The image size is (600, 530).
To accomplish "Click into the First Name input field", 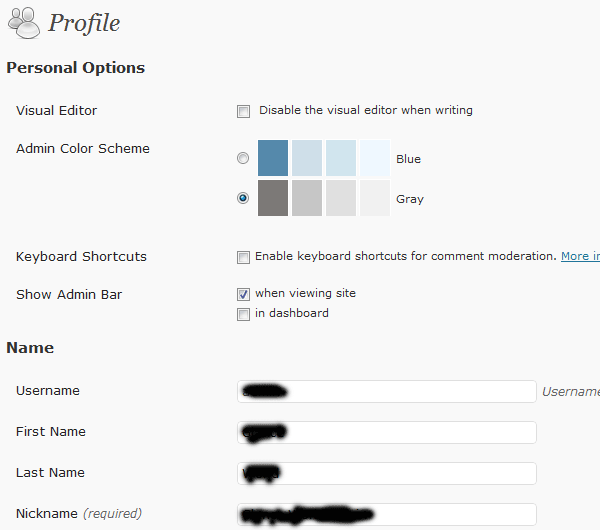I will [x=386, y=432].
